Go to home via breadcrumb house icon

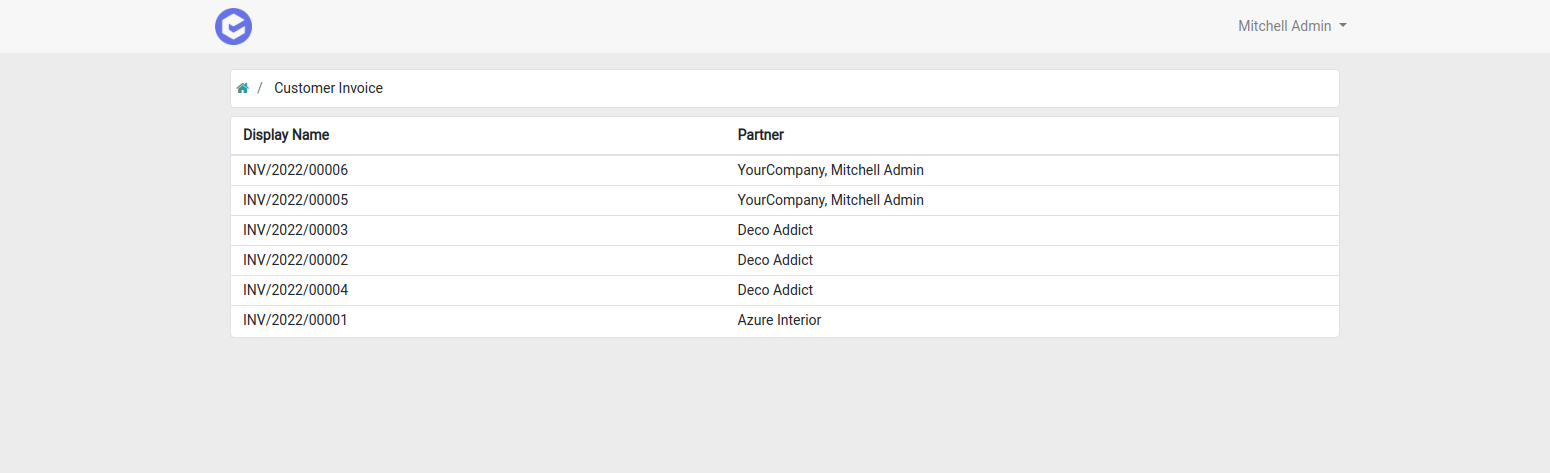coord(242,88)
